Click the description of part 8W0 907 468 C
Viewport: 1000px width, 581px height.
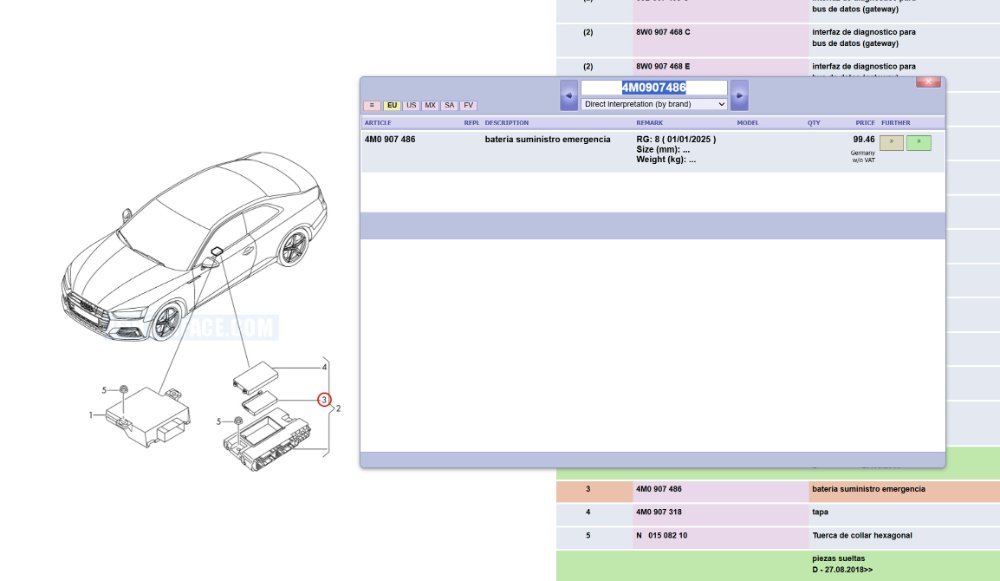[x=864, y=38]
